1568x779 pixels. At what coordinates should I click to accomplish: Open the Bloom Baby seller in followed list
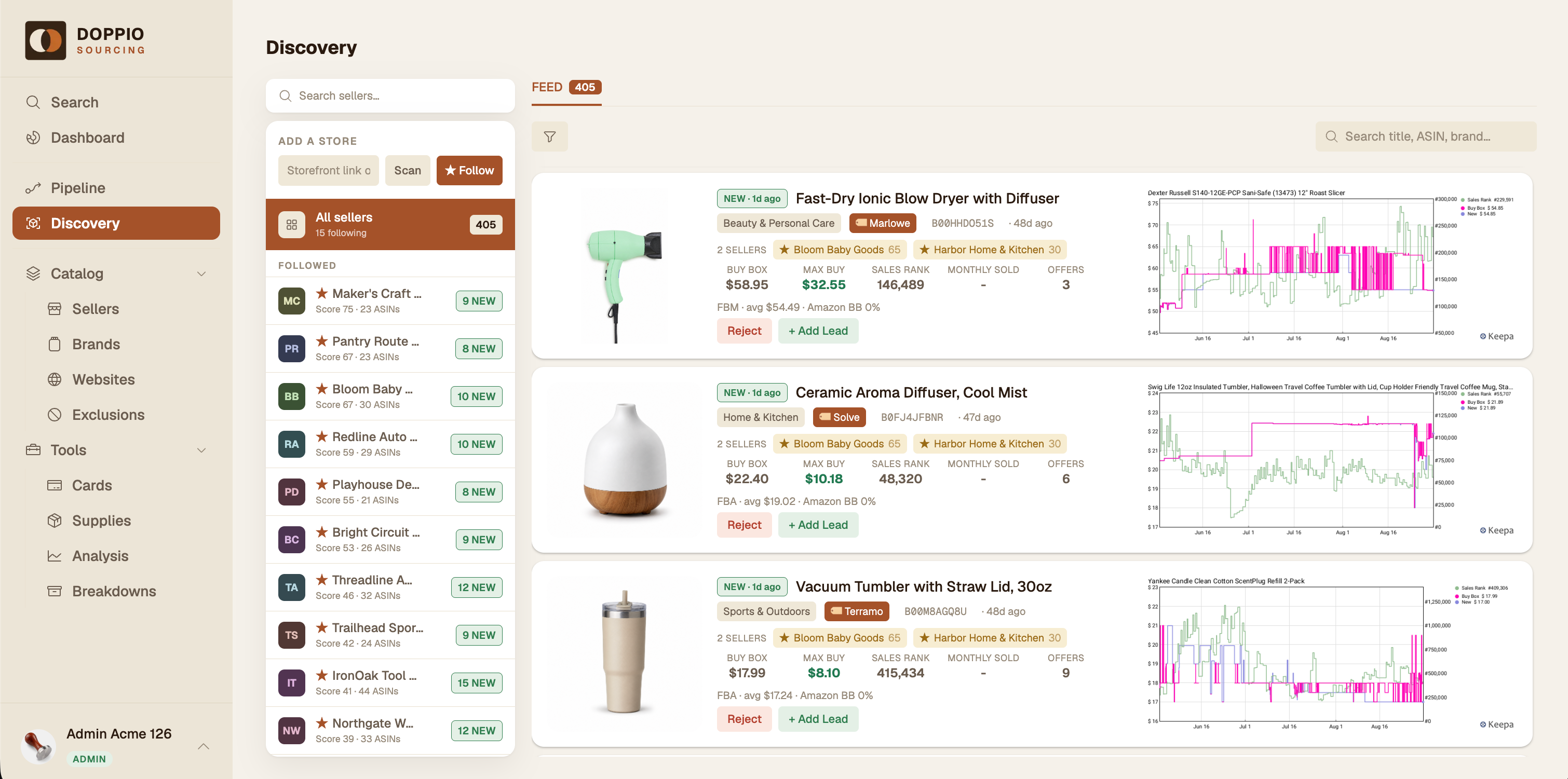tap(390, 397)
